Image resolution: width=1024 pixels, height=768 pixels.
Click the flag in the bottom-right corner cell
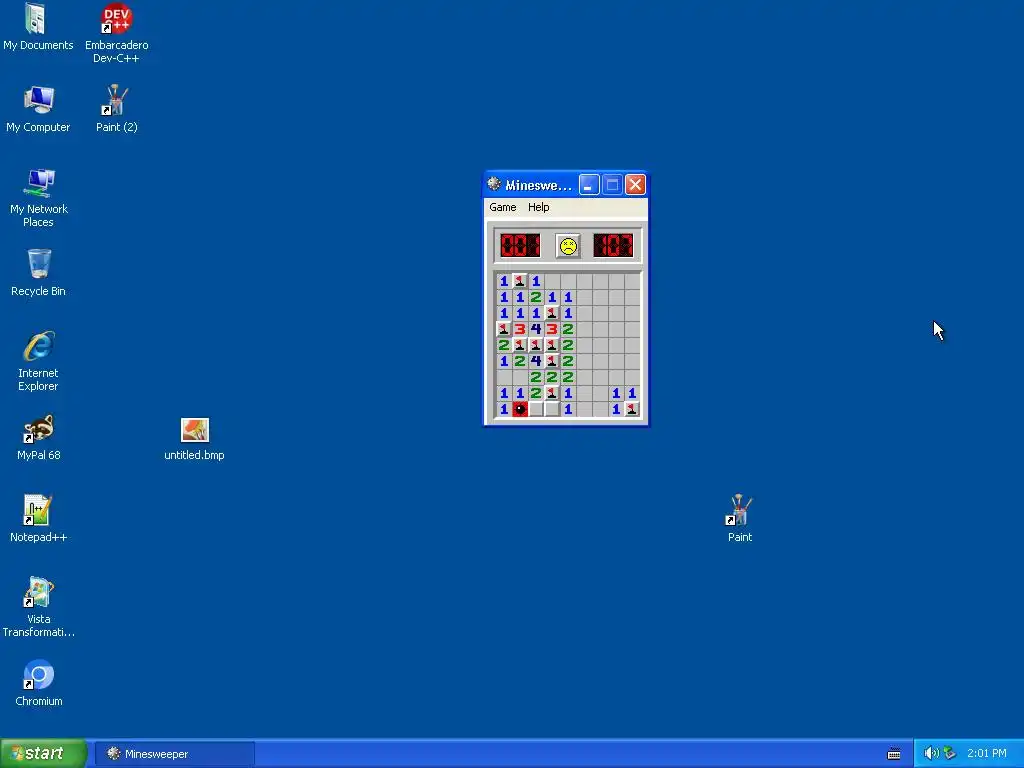tap(632, 409)
